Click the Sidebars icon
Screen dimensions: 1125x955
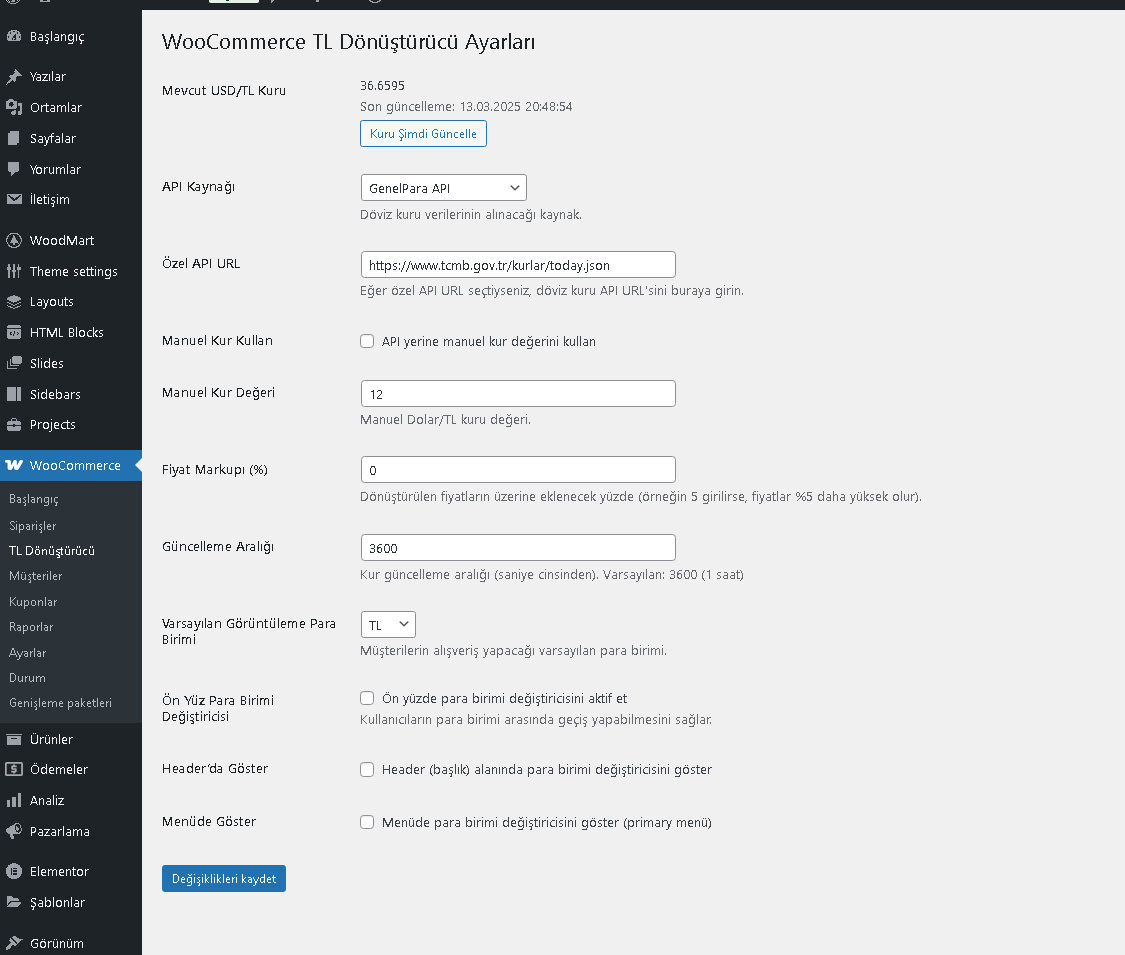(14, 394)
